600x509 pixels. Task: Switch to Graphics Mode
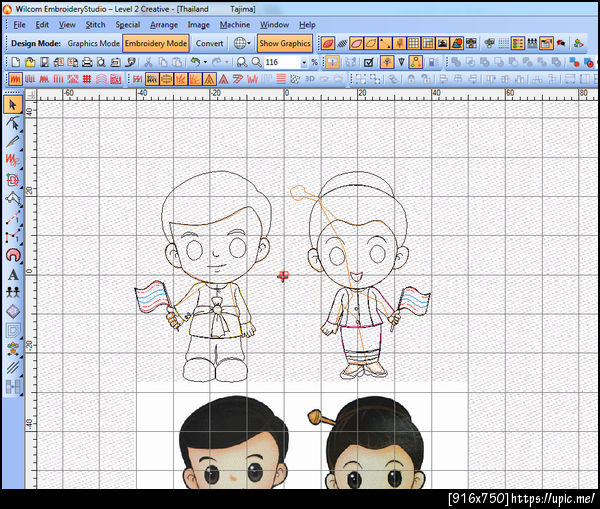pos(93,44)
